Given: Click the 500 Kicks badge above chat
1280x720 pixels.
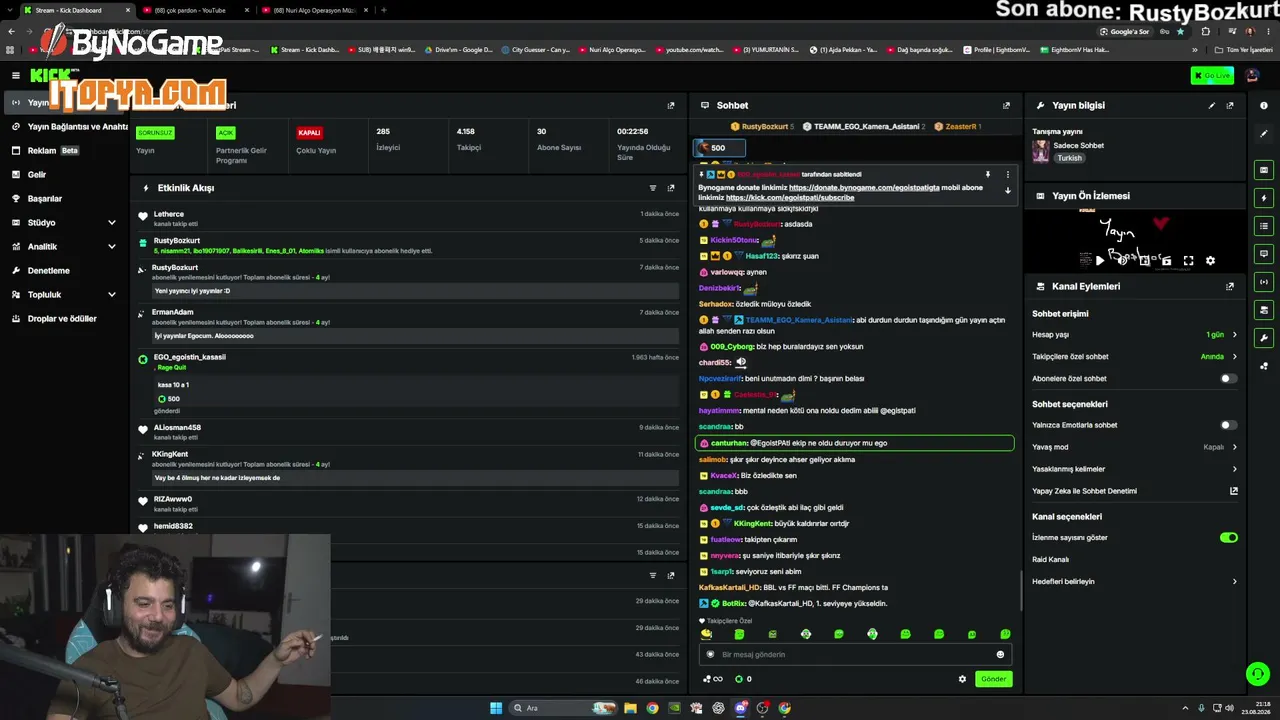Looking at the screenshot, I should [720, 148].
